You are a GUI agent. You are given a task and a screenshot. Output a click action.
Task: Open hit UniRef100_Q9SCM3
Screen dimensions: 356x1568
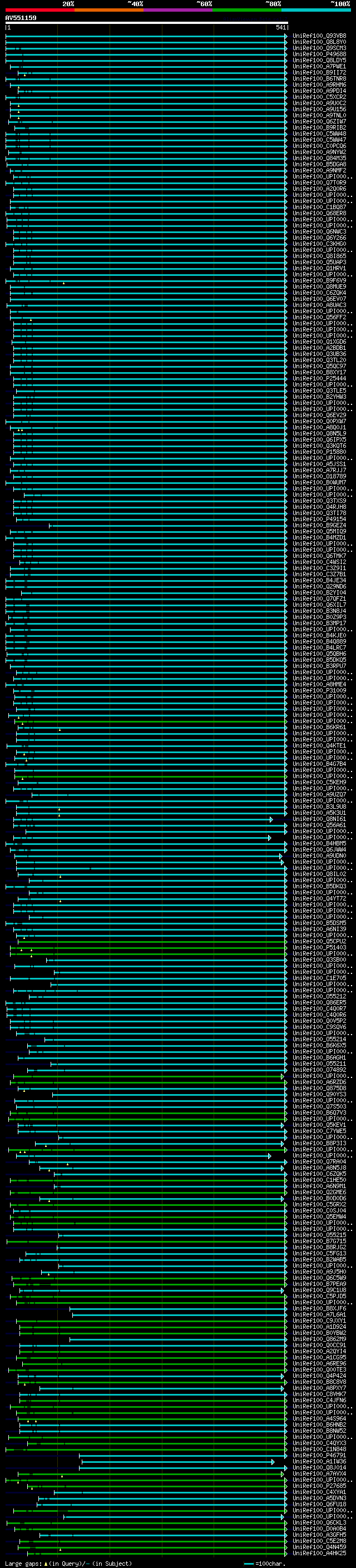click(319, 48)
